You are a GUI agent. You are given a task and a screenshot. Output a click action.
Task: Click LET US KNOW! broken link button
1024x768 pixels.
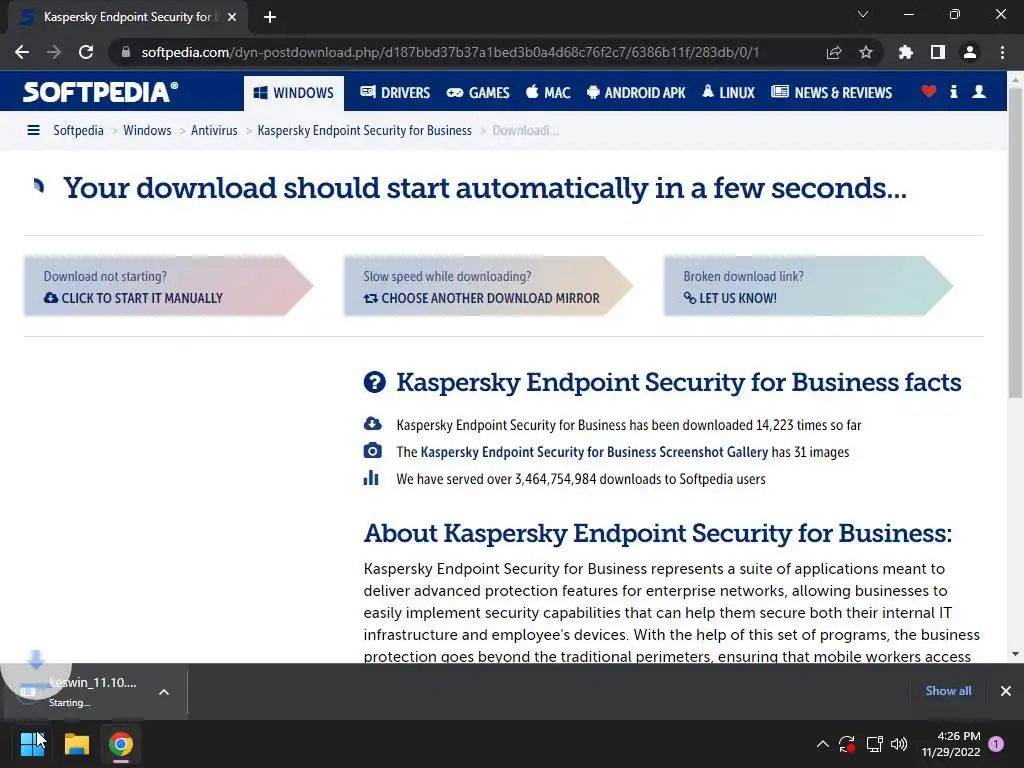pyautogui.click(x=730, y=298)
